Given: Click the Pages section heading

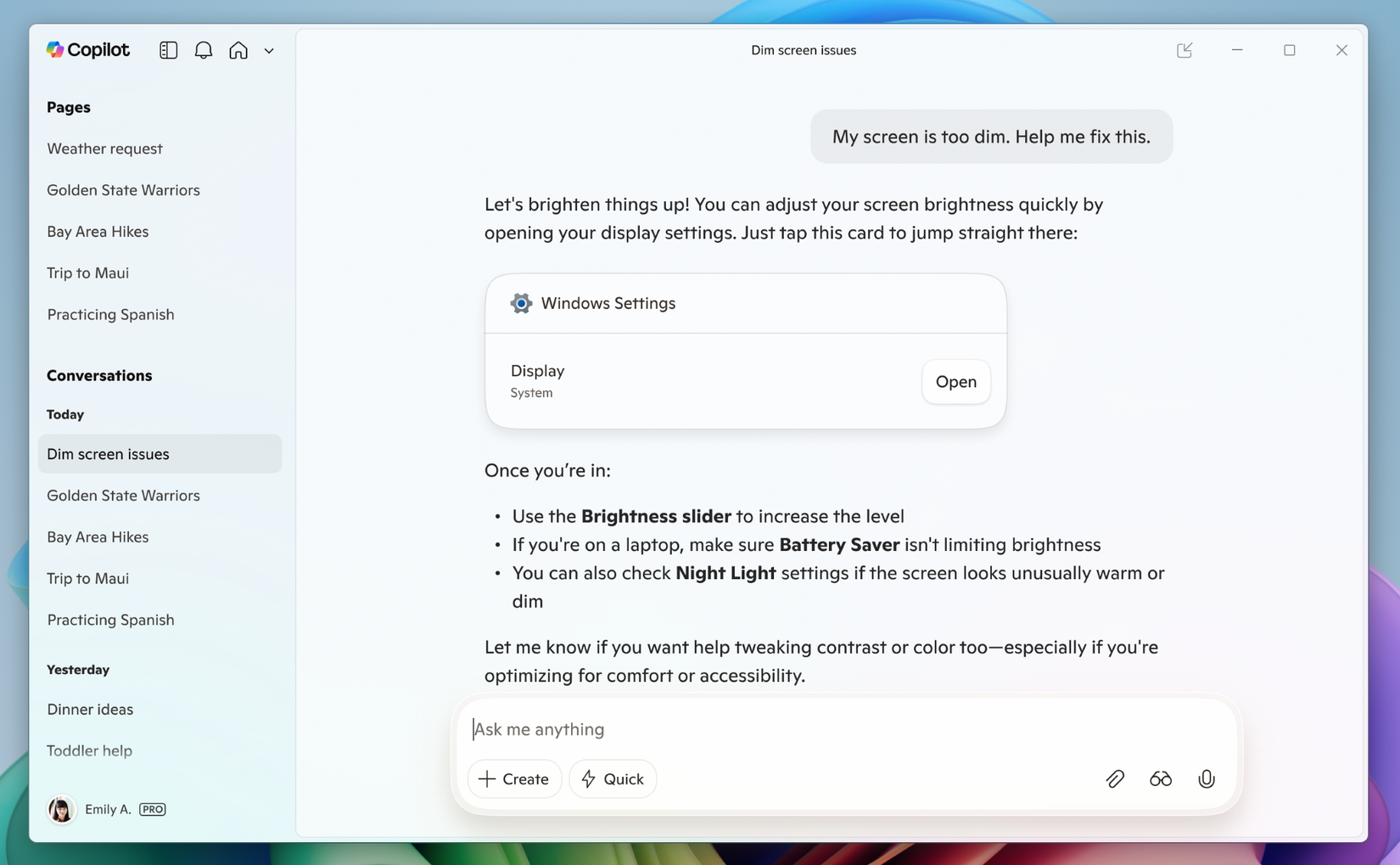Looking at the screenshot, I should (x=69, y=107).
